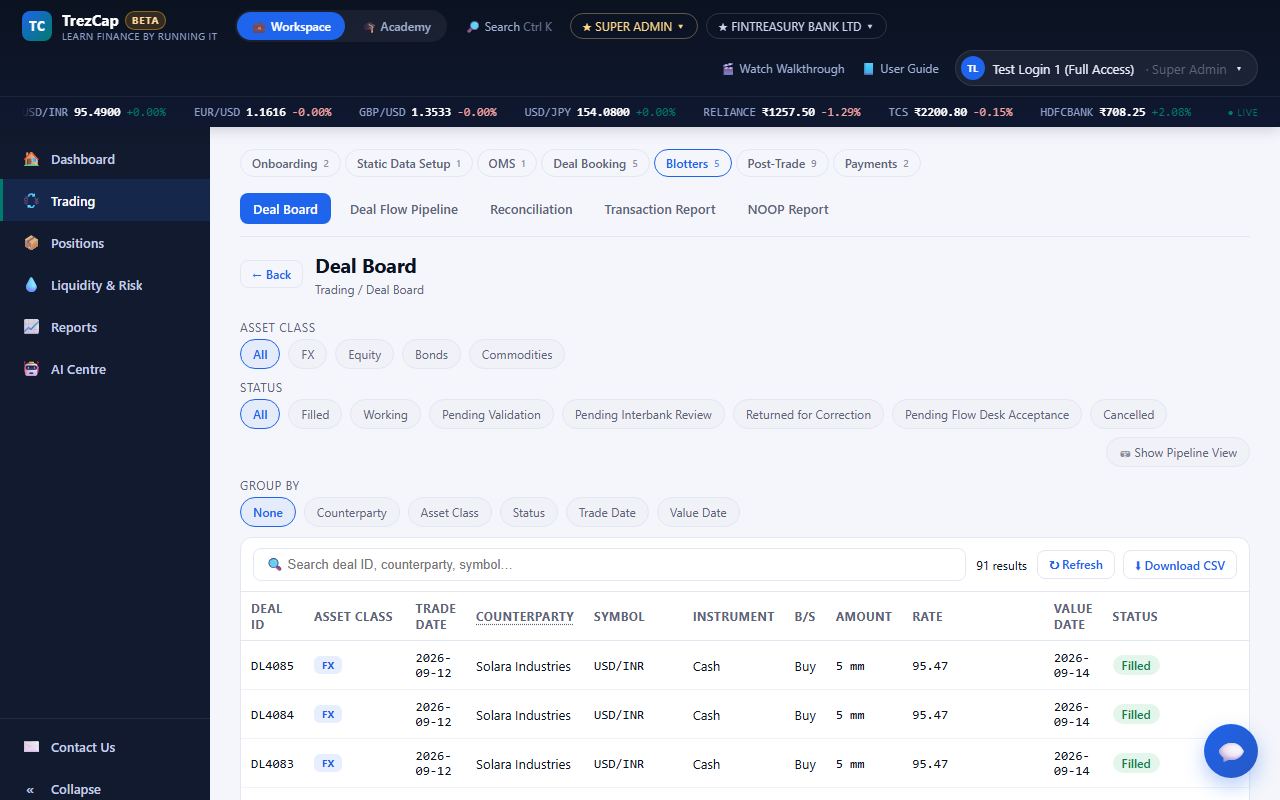Switch to Transaction Report tab
1280x800 pixels.
[x=660, y=209]
